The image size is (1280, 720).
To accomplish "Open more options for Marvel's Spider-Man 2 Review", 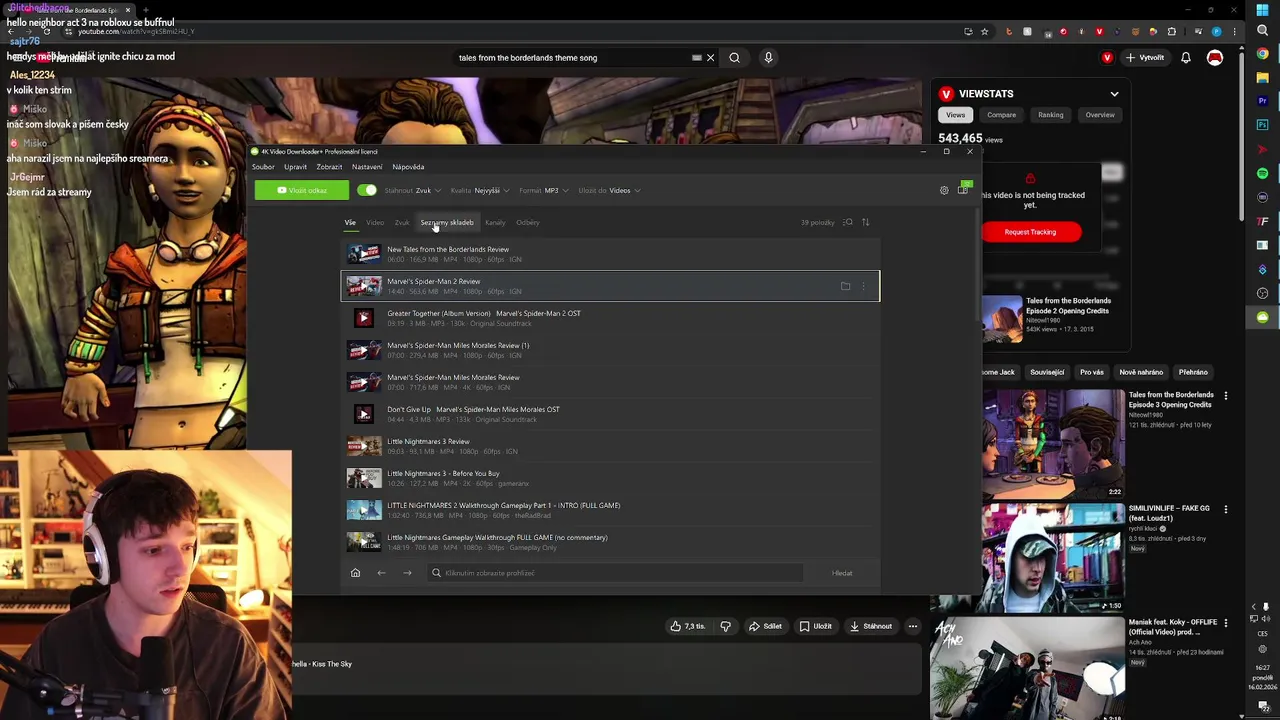I will point(864,286).
